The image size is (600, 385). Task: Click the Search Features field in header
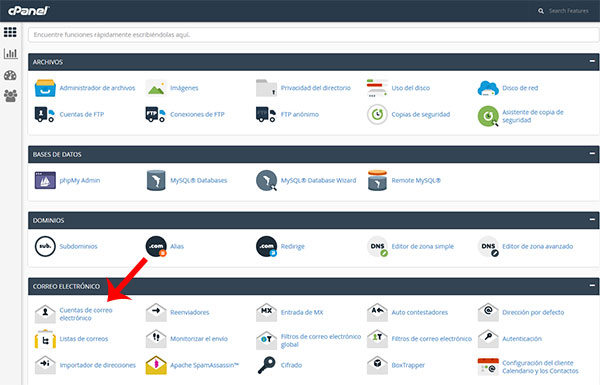pos(569,11)
